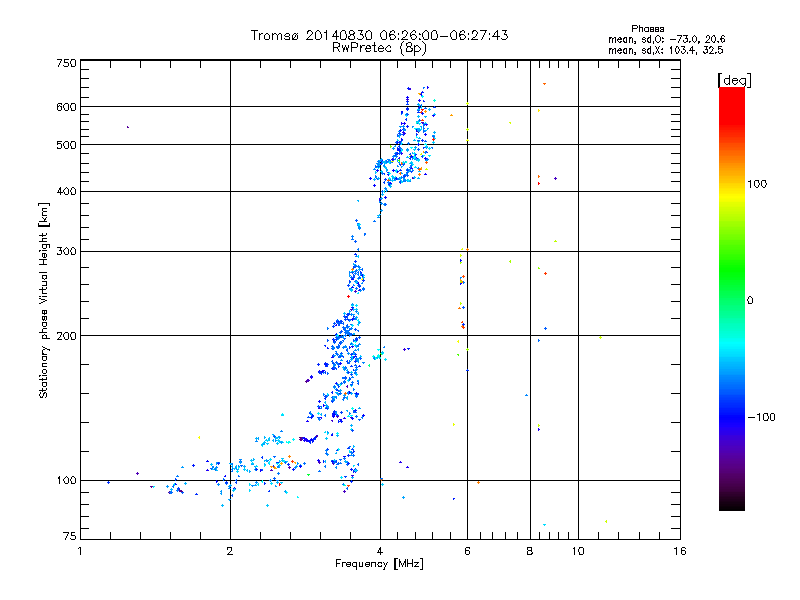Click the x-axis tick label '8'
This screenshot has height=600, width=800.
[x=530, y=552]
